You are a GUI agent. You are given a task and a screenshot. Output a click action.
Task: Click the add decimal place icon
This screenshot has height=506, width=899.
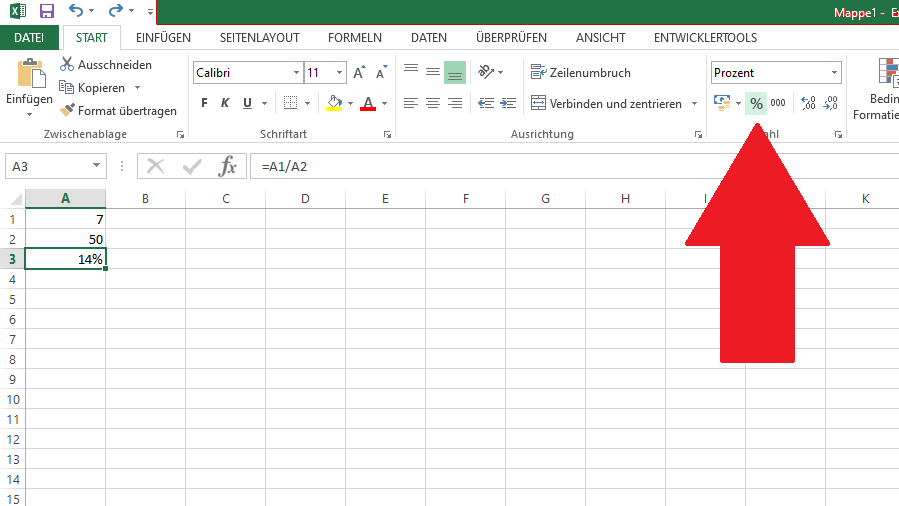click(809, 103)
